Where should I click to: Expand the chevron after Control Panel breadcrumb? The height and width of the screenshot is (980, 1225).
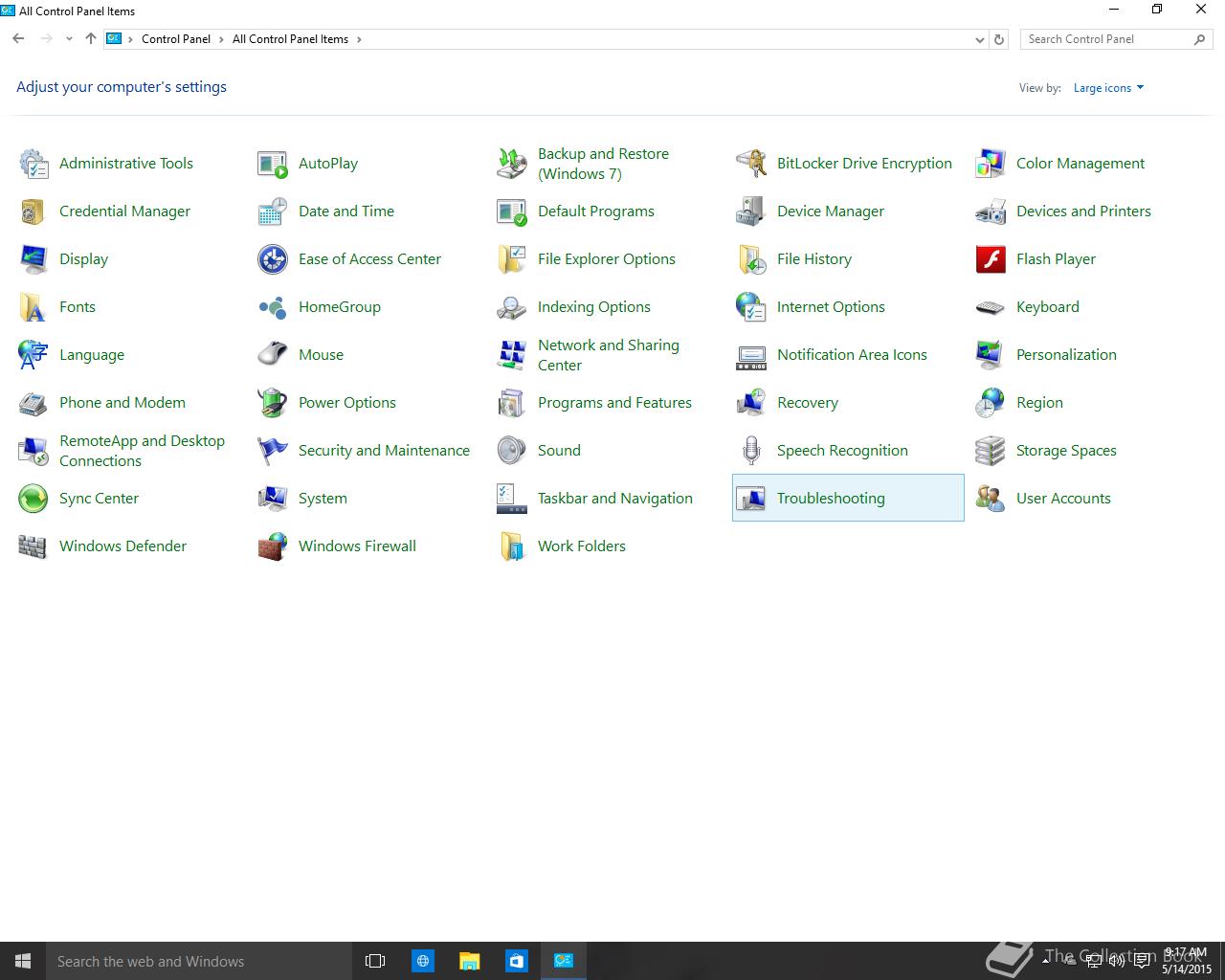[221, 39]
